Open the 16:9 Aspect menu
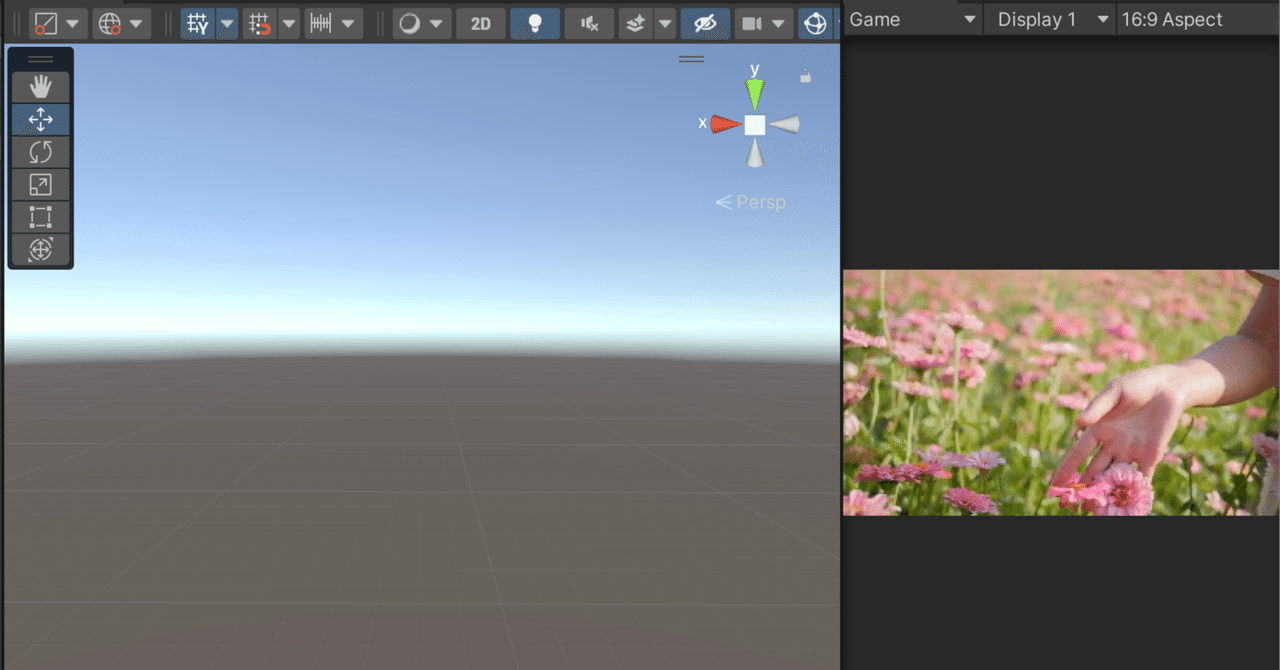The width and height of the screenshot is (1280, 670). [x=1190, y=19]
